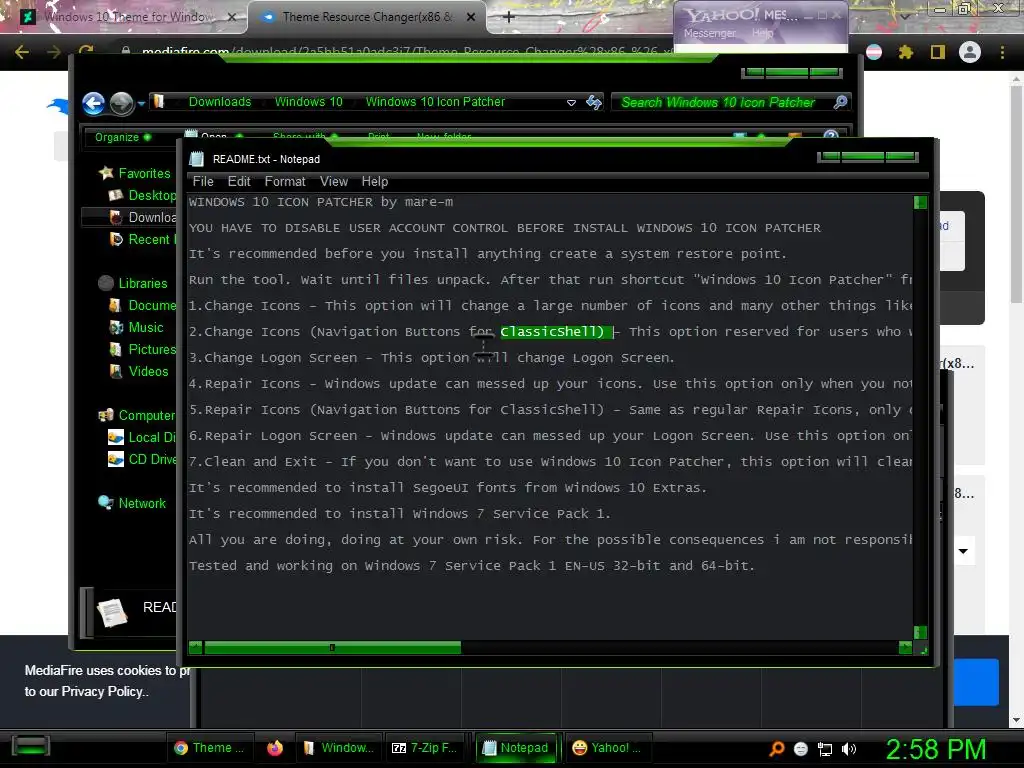Click the green Start button on taskbar
Screen dimensions: 1024x768
pyautogui.click(x=31, y=746)
